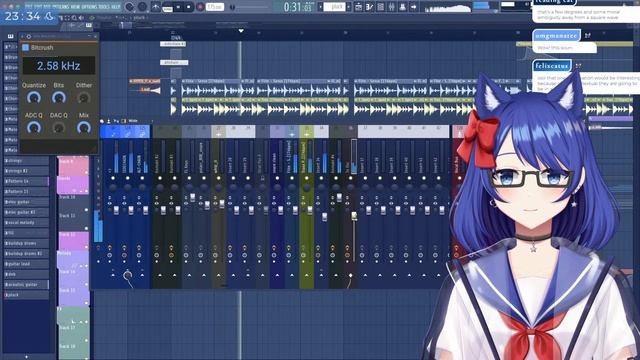This screenshot has height=360, width=640.
Task: Select Pattern 14 in the list
Action: (26, 181)
